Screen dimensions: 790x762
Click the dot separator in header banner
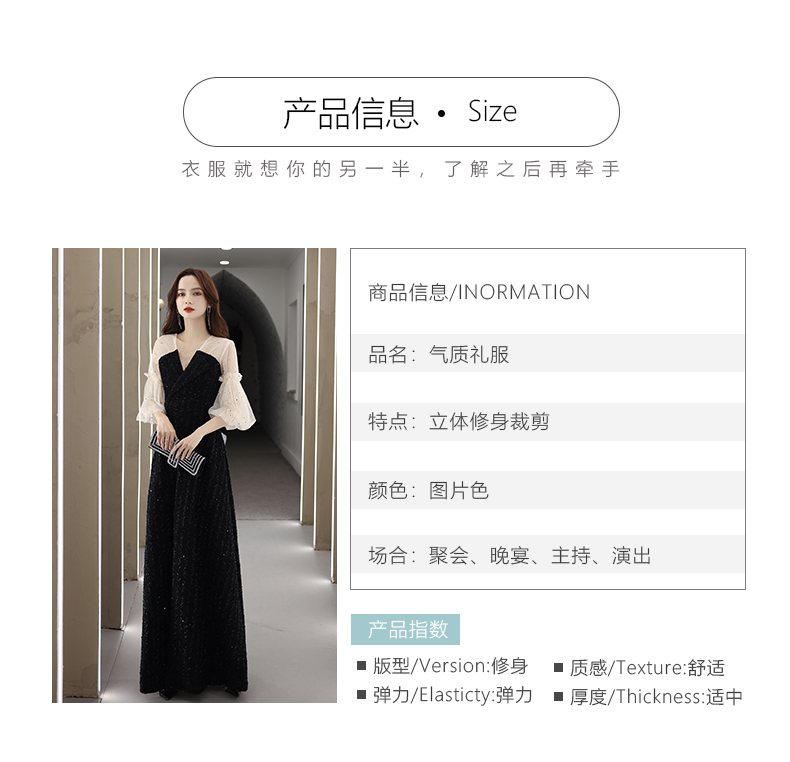(441, 113)
